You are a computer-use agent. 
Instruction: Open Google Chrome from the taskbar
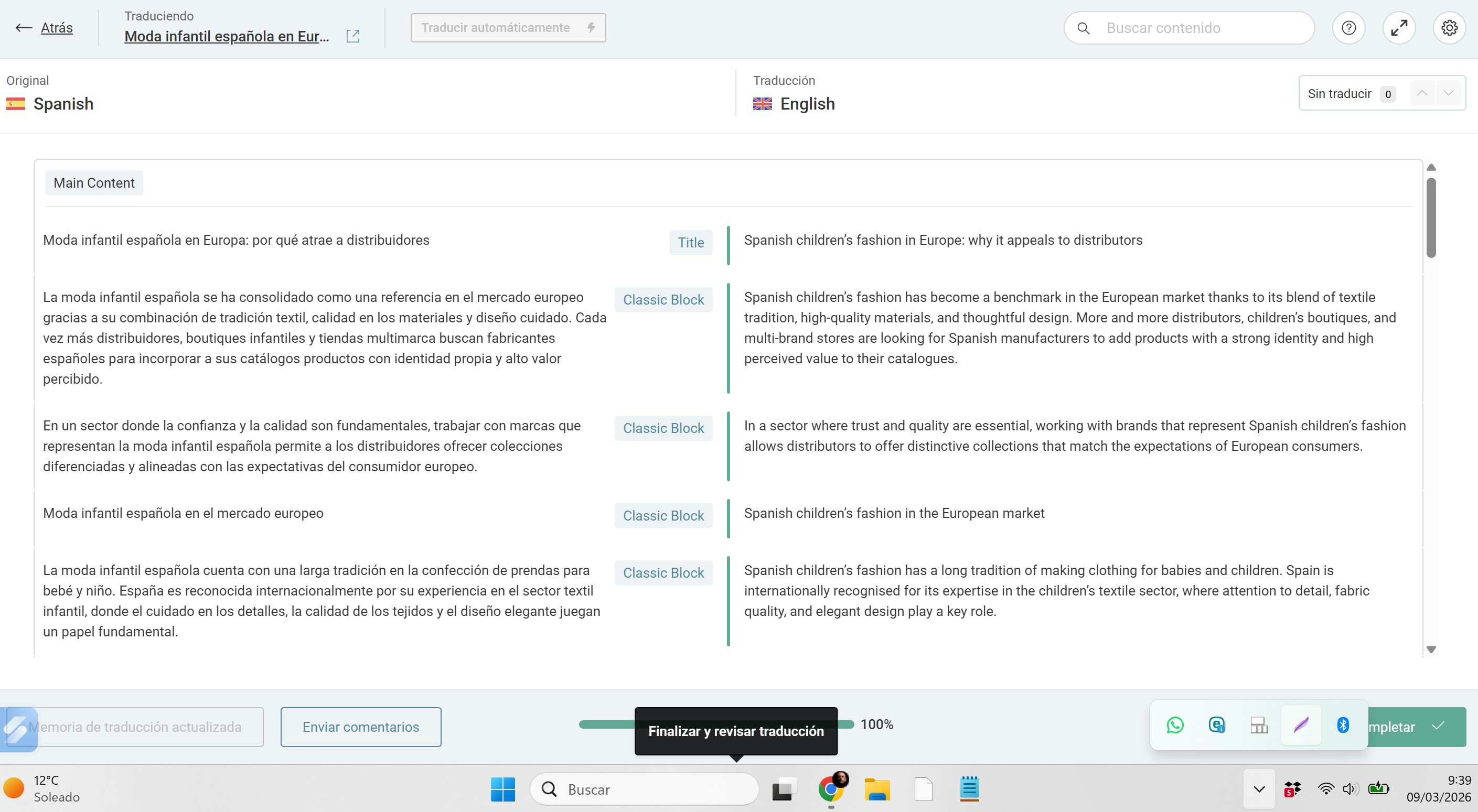830,789
